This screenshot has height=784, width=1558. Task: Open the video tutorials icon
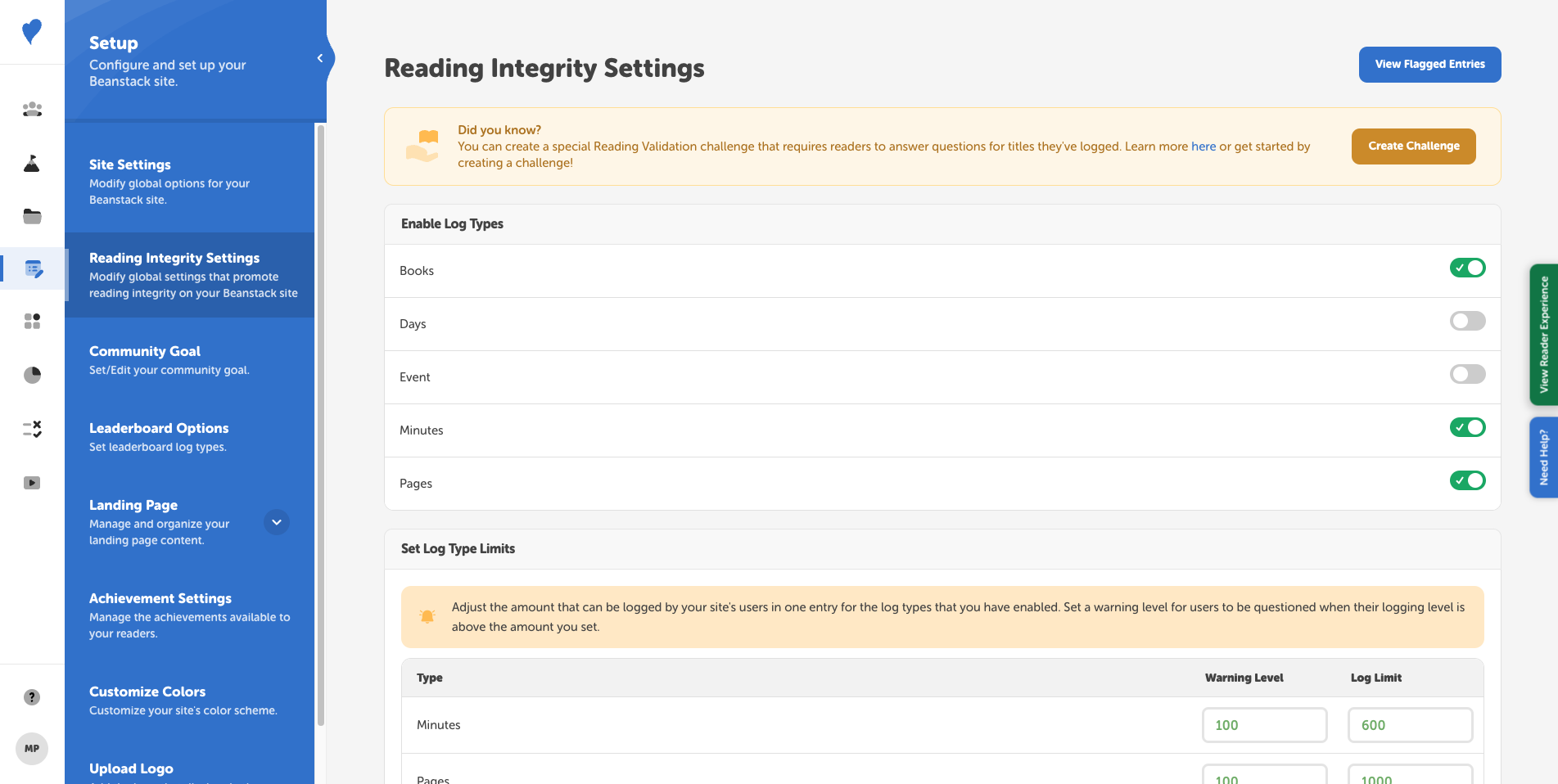(x=32, y=483)
